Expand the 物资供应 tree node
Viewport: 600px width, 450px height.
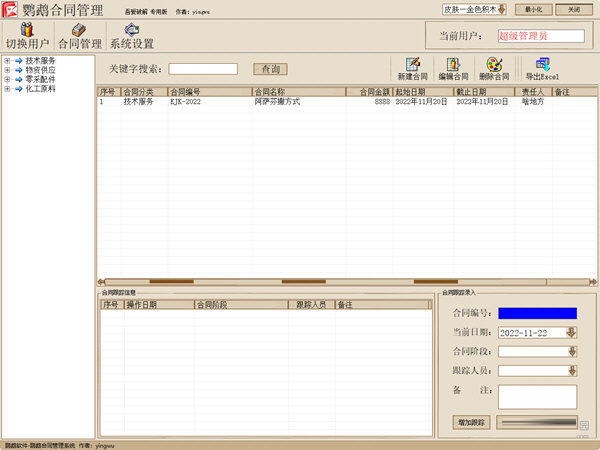pyautogui.click(x=7, y=70)
